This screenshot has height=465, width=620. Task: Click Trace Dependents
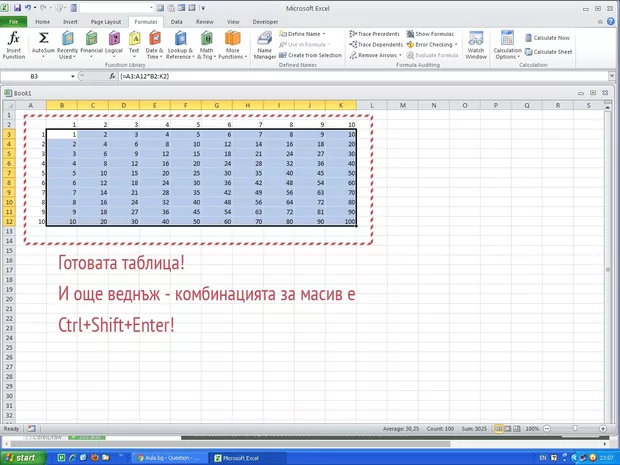[376, 45]
